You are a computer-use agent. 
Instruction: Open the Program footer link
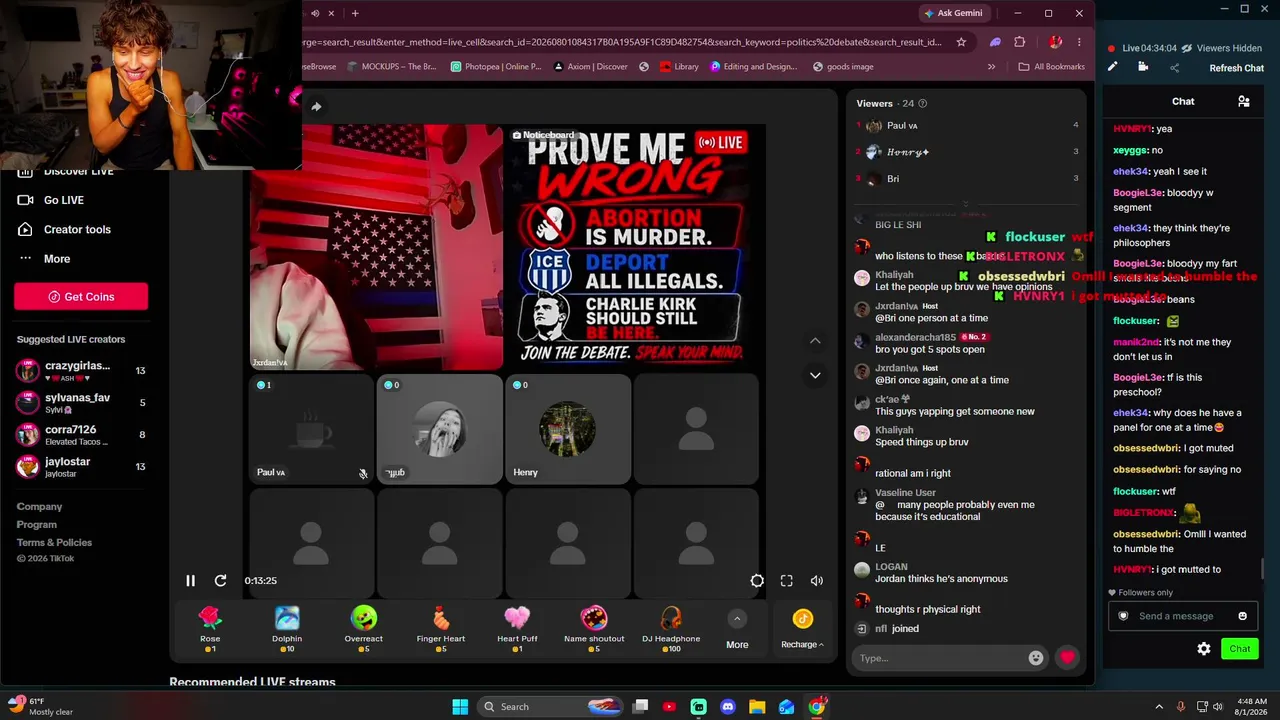pyautogui.click(x=36, y=524)
